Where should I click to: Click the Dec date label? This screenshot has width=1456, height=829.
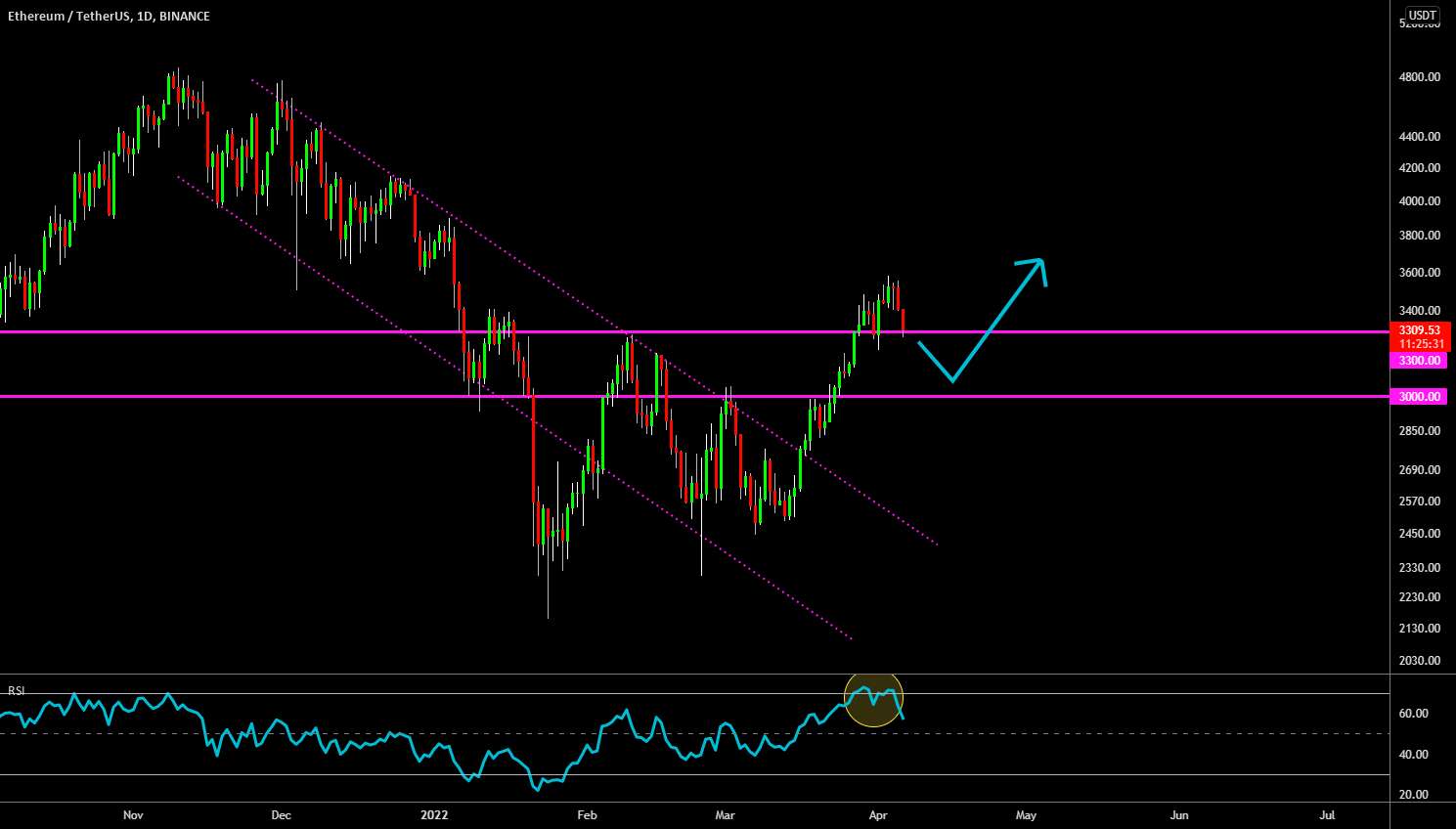coord(282,815)
